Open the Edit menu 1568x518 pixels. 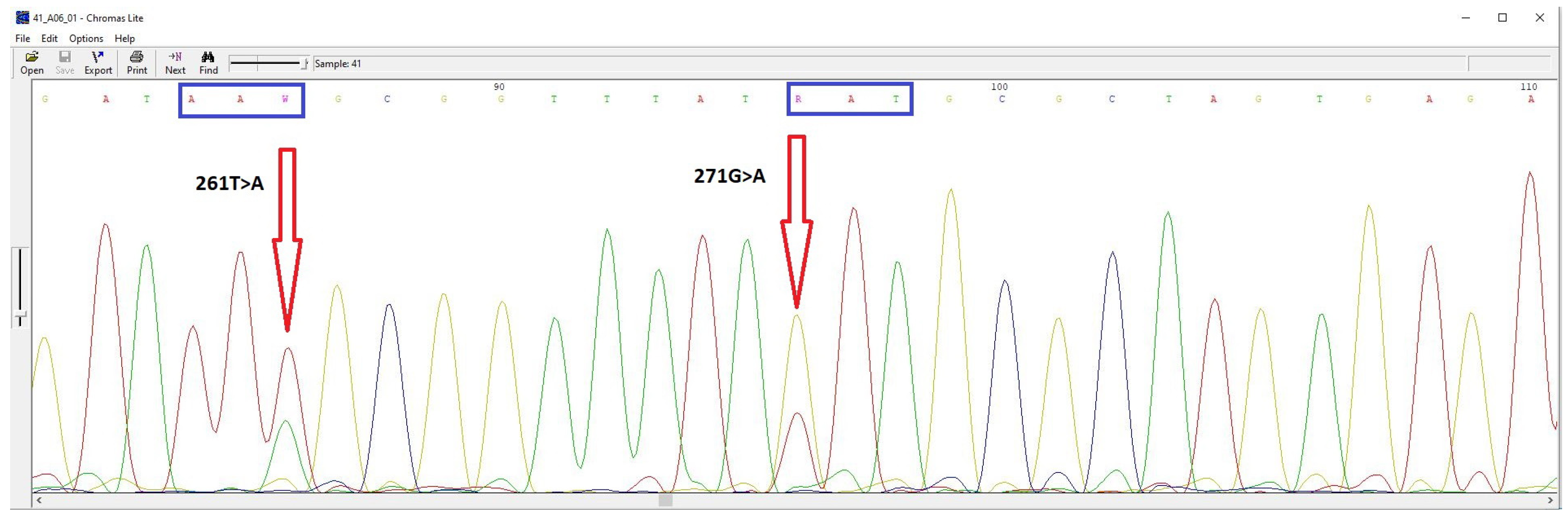point(49,38)
